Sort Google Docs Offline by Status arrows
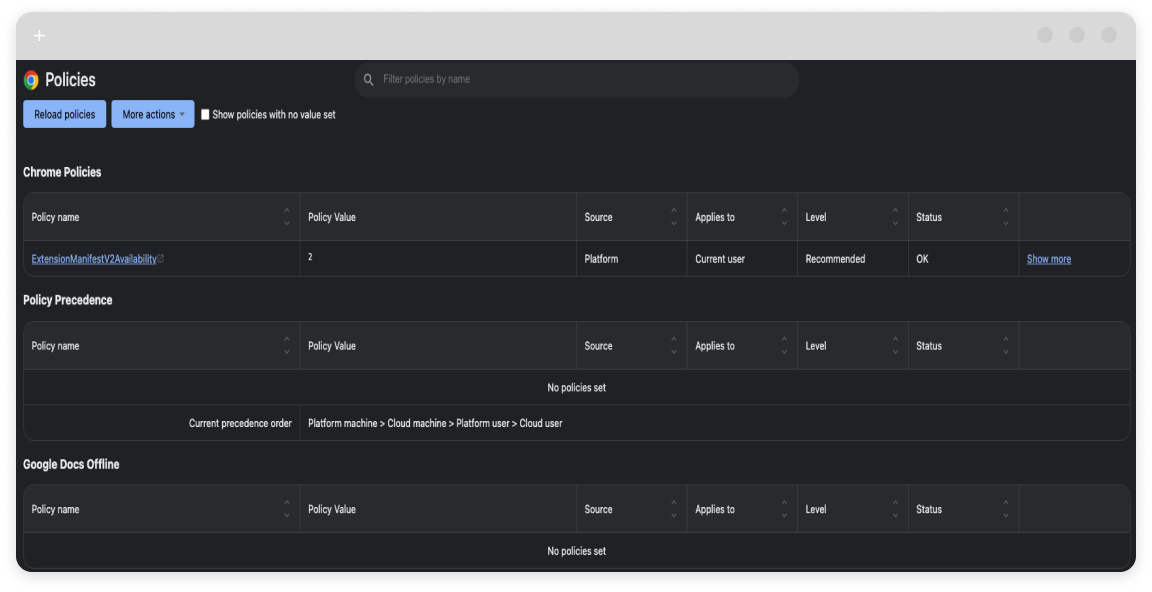The width and height of the screenshot is (1152, 592). point(1006,509)
